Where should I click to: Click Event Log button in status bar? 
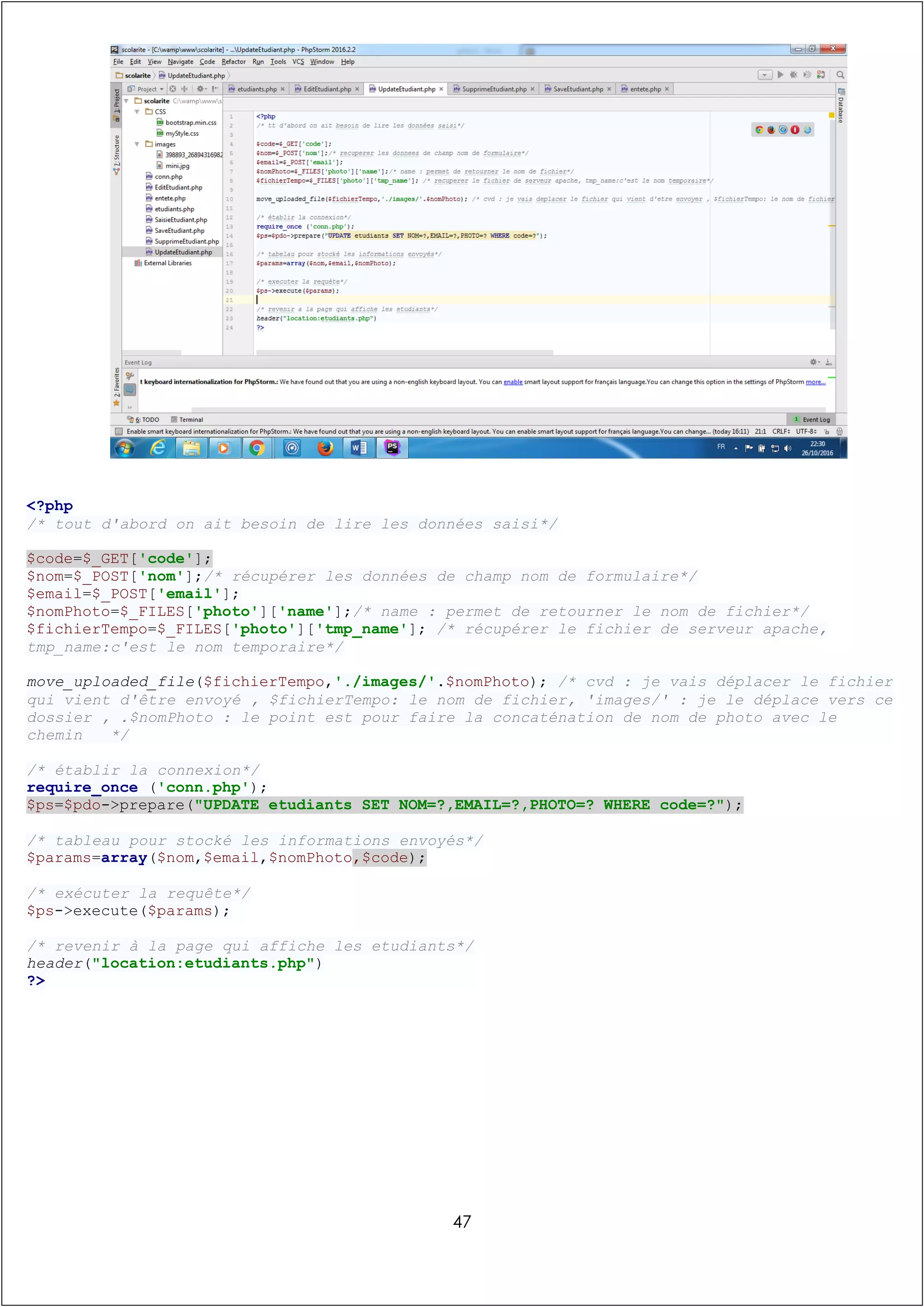point(811,420)
